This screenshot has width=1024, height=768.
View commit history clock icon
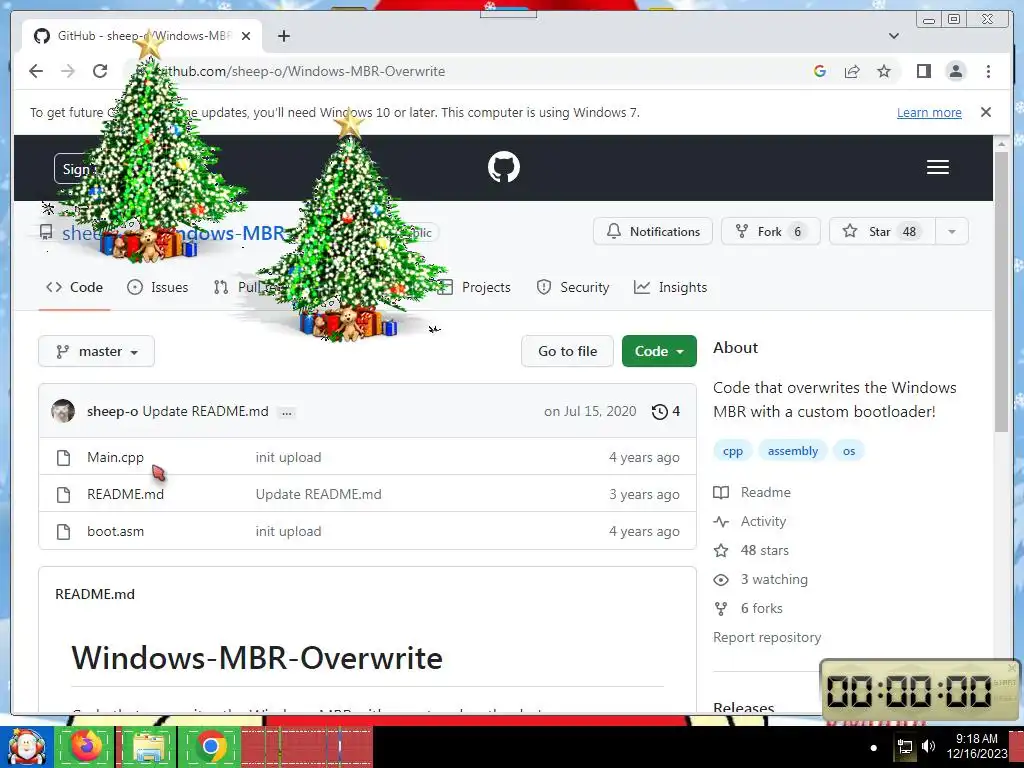(x=666, y=411)
